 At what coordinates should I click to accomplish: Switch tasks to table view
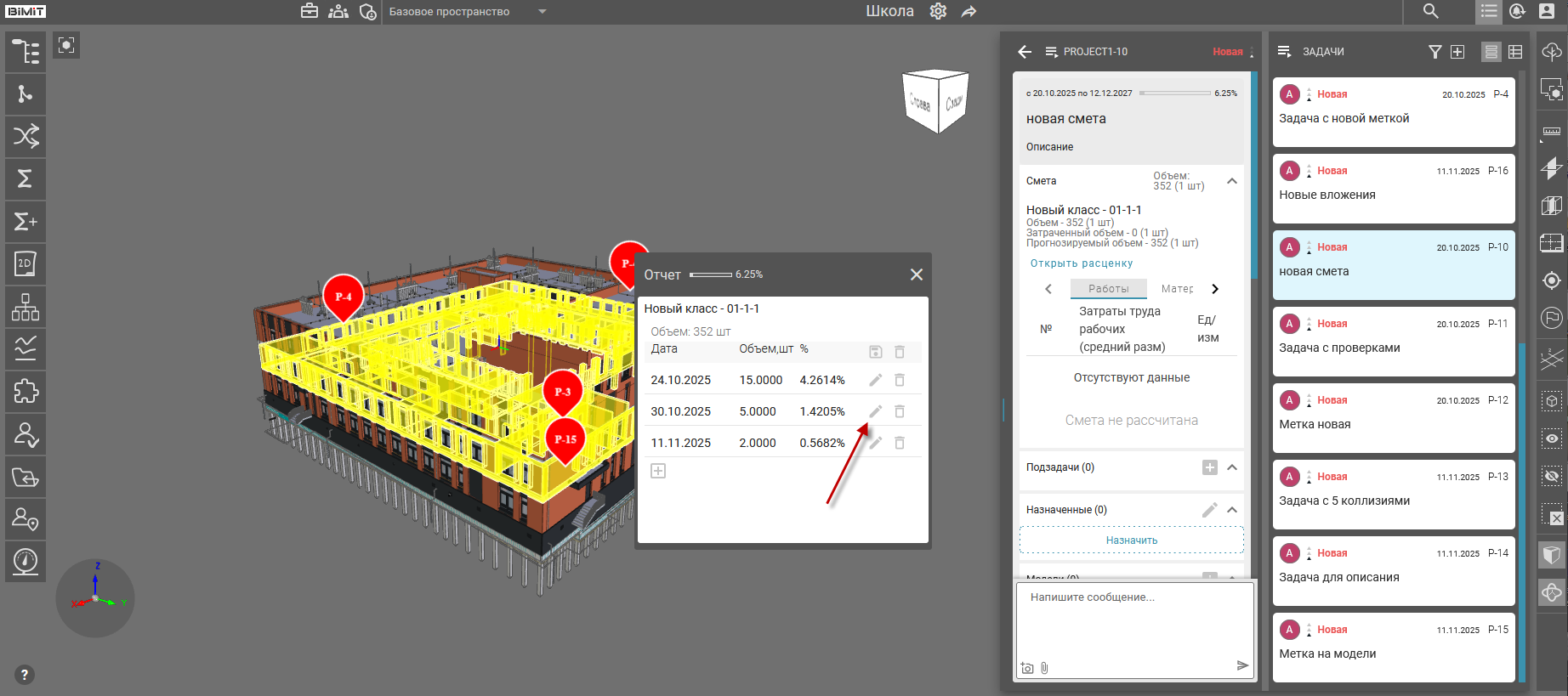(x=1515, y=52)
